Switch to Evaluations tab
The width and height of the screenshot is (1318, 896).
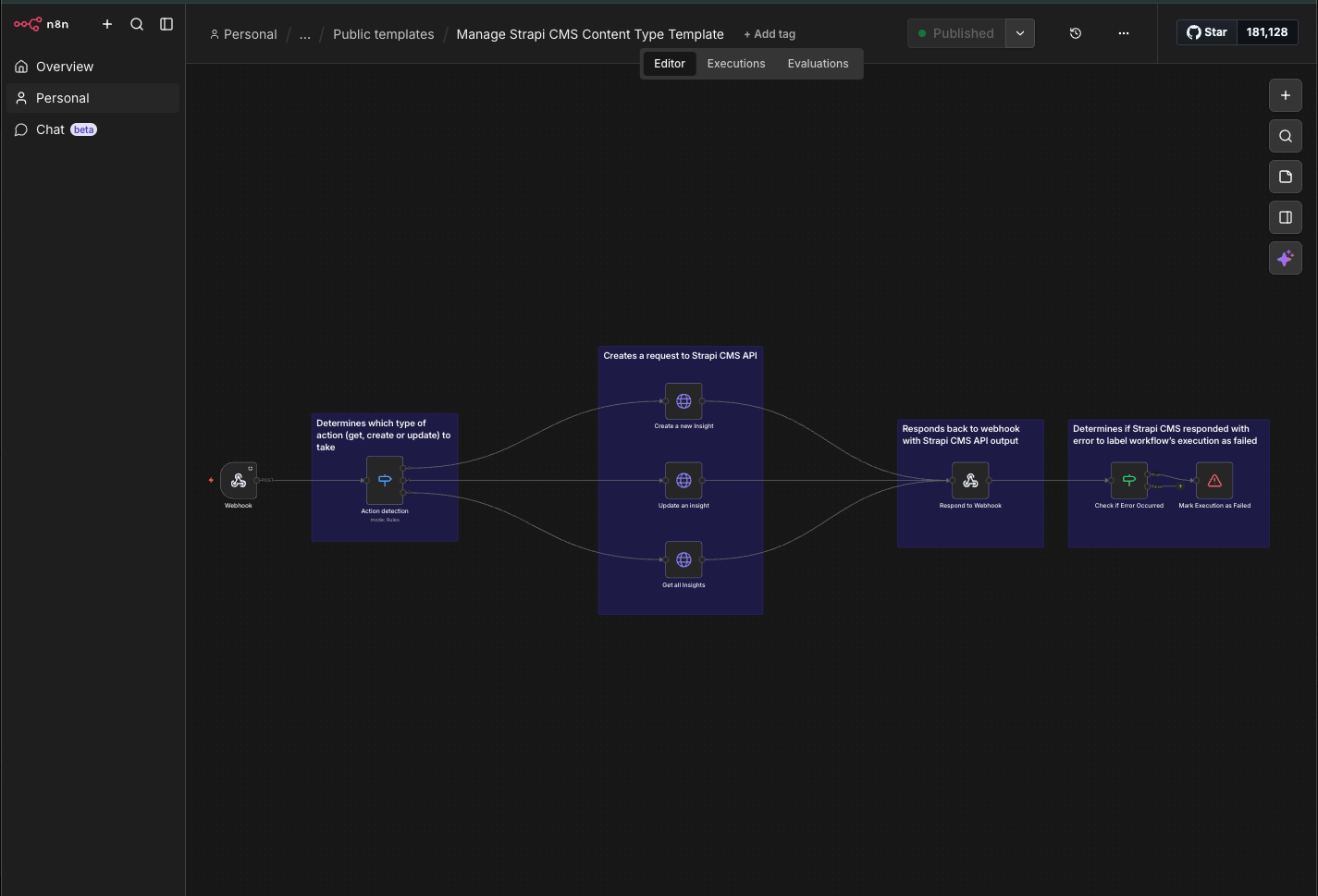(x=818, y=64)
